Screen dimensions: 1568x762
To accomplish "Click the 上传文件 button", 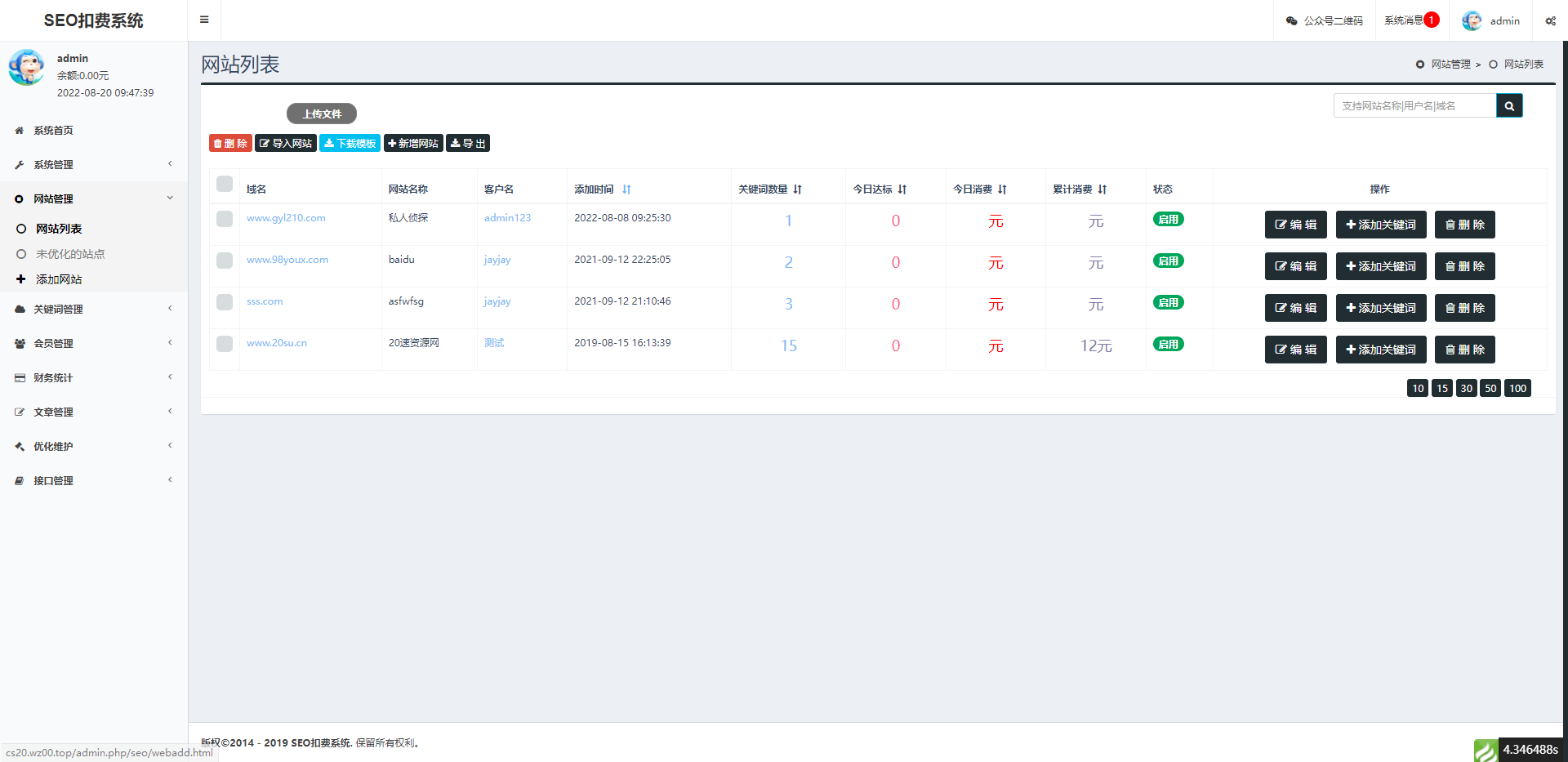I will tap(322, 114).
